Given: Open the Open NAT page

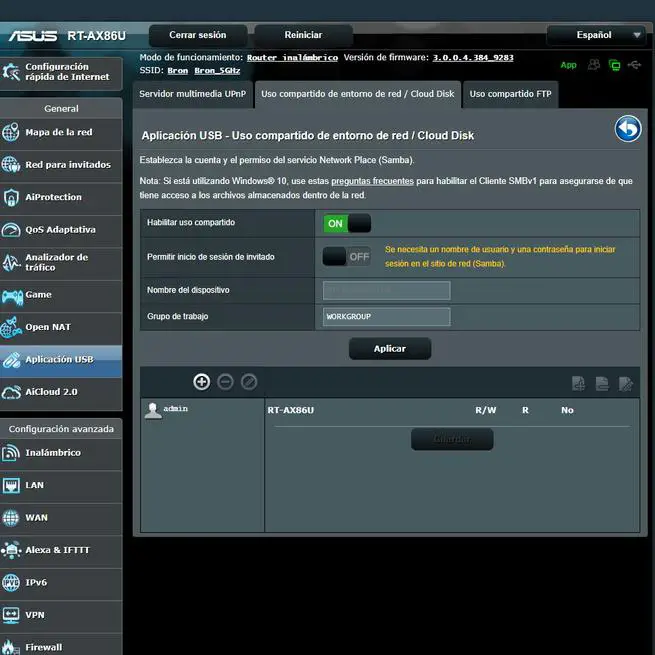Looking at the screenshot, I should tap(61, 328).
